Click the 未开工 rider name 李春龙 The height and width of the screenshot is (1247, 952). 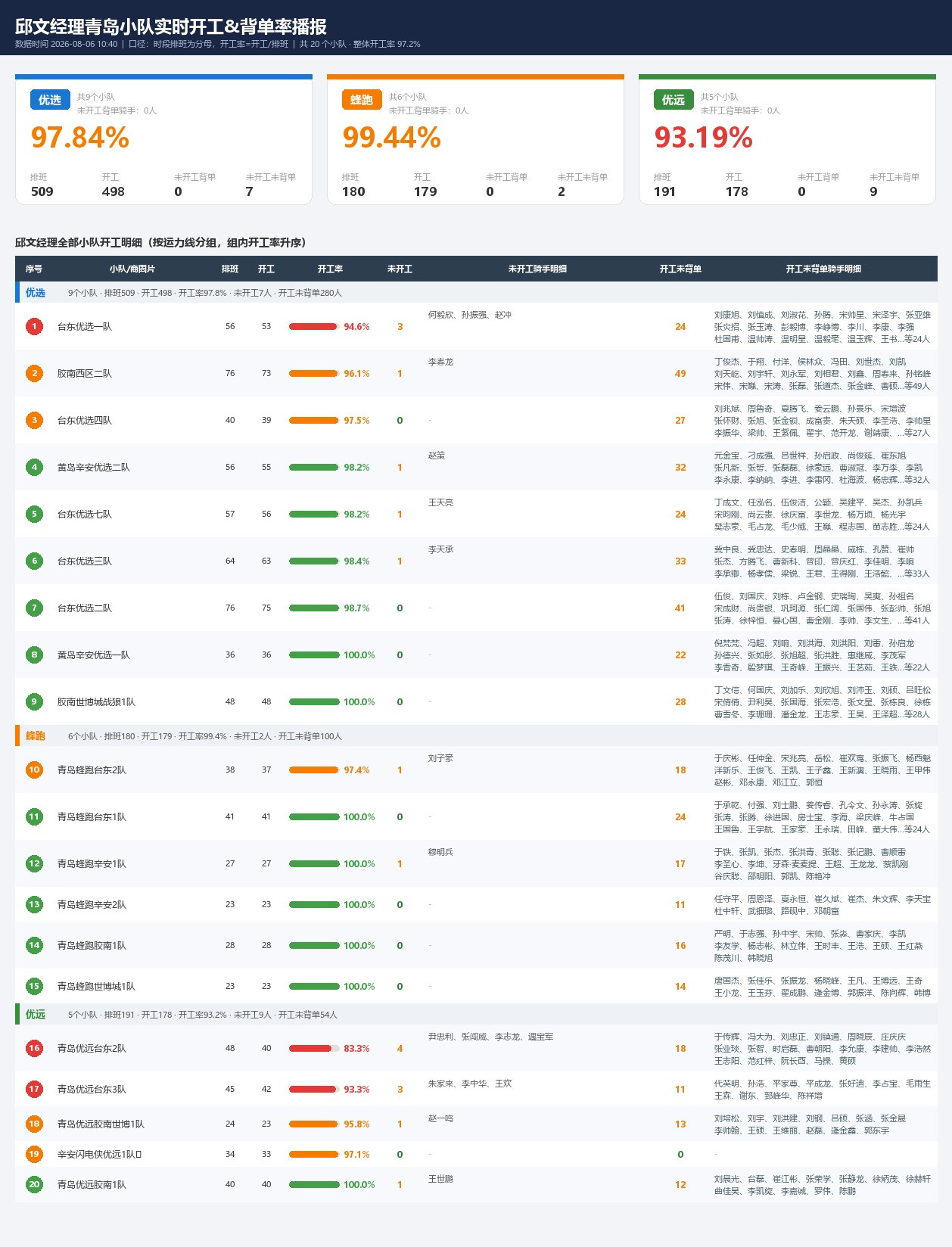tap(440, 362)
